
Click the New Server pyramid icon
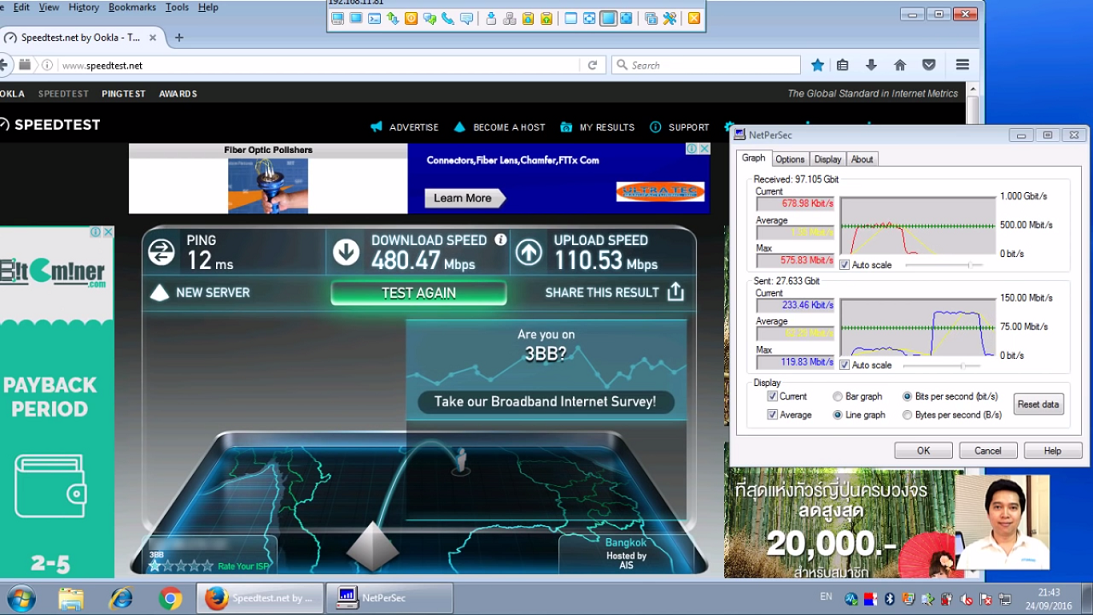pos(160,292)
